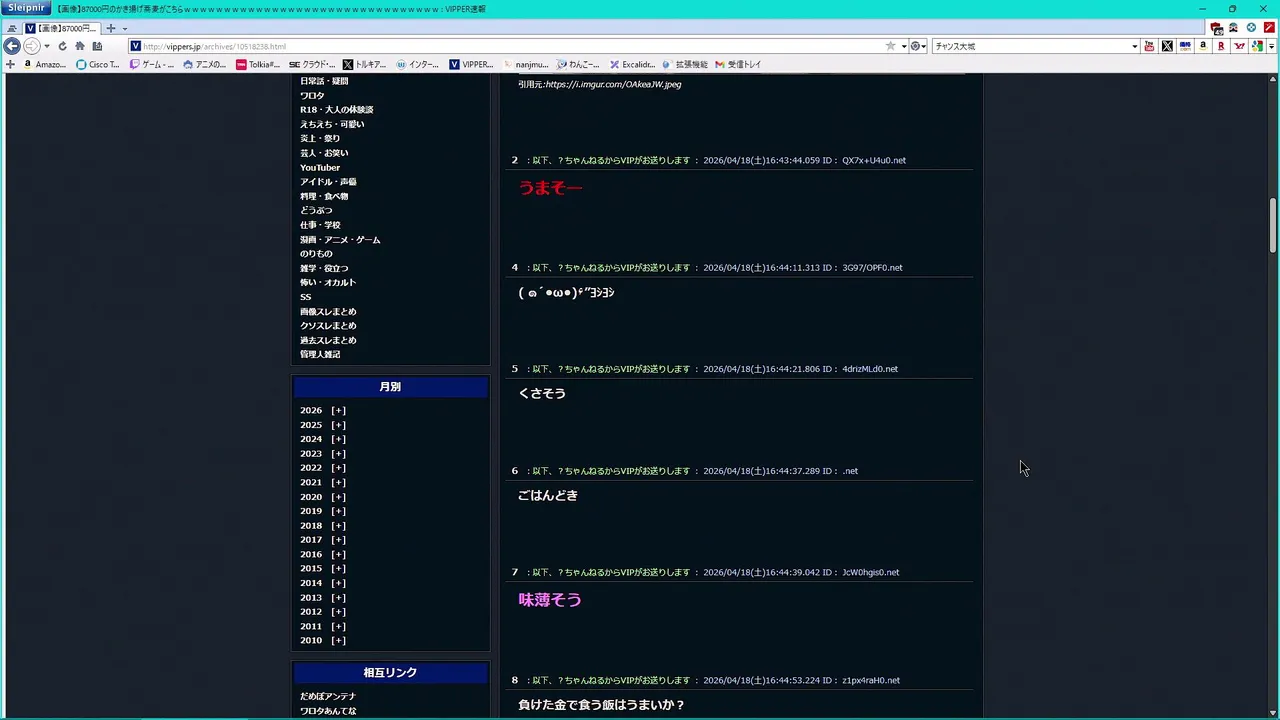Screen dimensions: 1280x720
Task: Click the 45 badge icon in the top right
Action: pos(1216,28)
